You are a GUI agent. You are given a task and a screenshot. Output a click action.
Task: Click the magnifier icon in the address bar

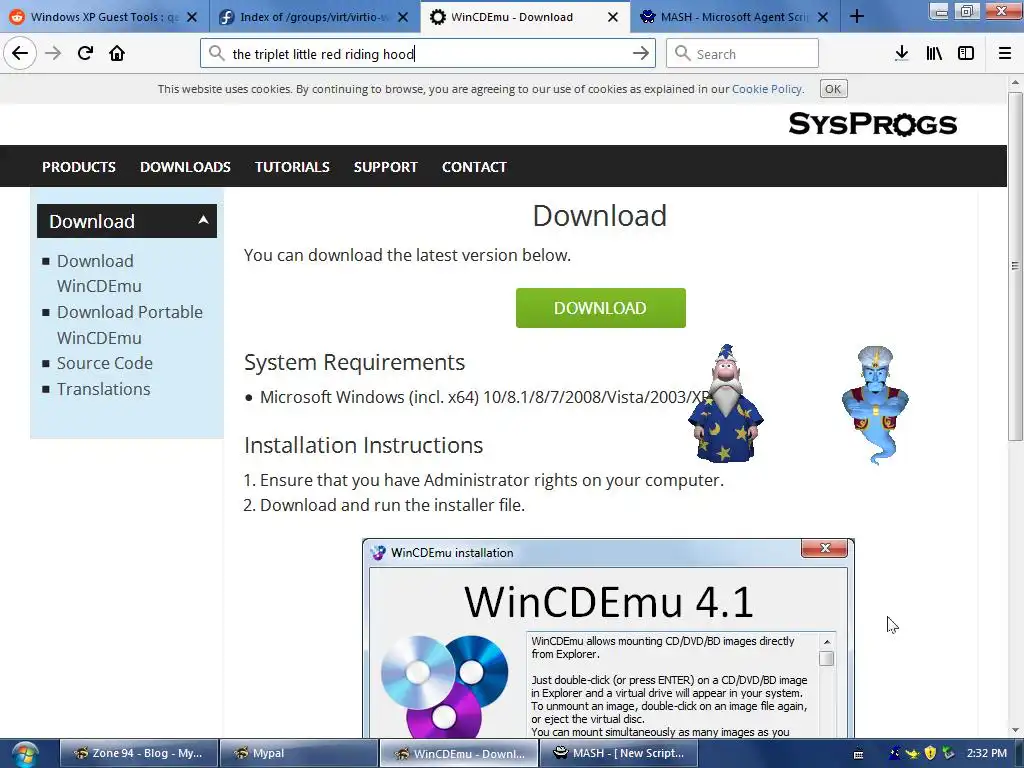click(x=217, y=54)
